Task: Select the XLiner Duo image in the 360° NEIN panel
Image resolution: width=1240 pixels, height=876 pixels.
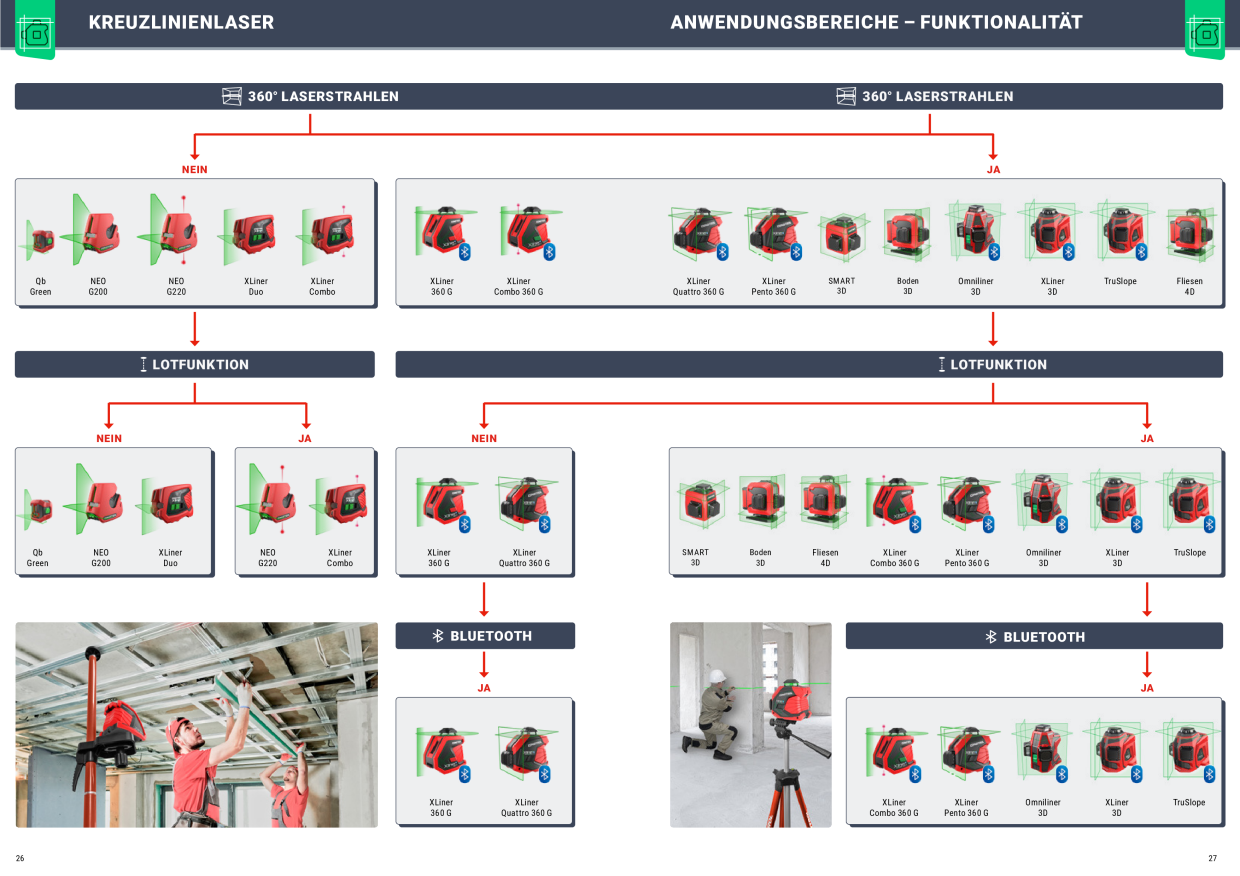Action: pyautogui.click(x=247, y=236)
